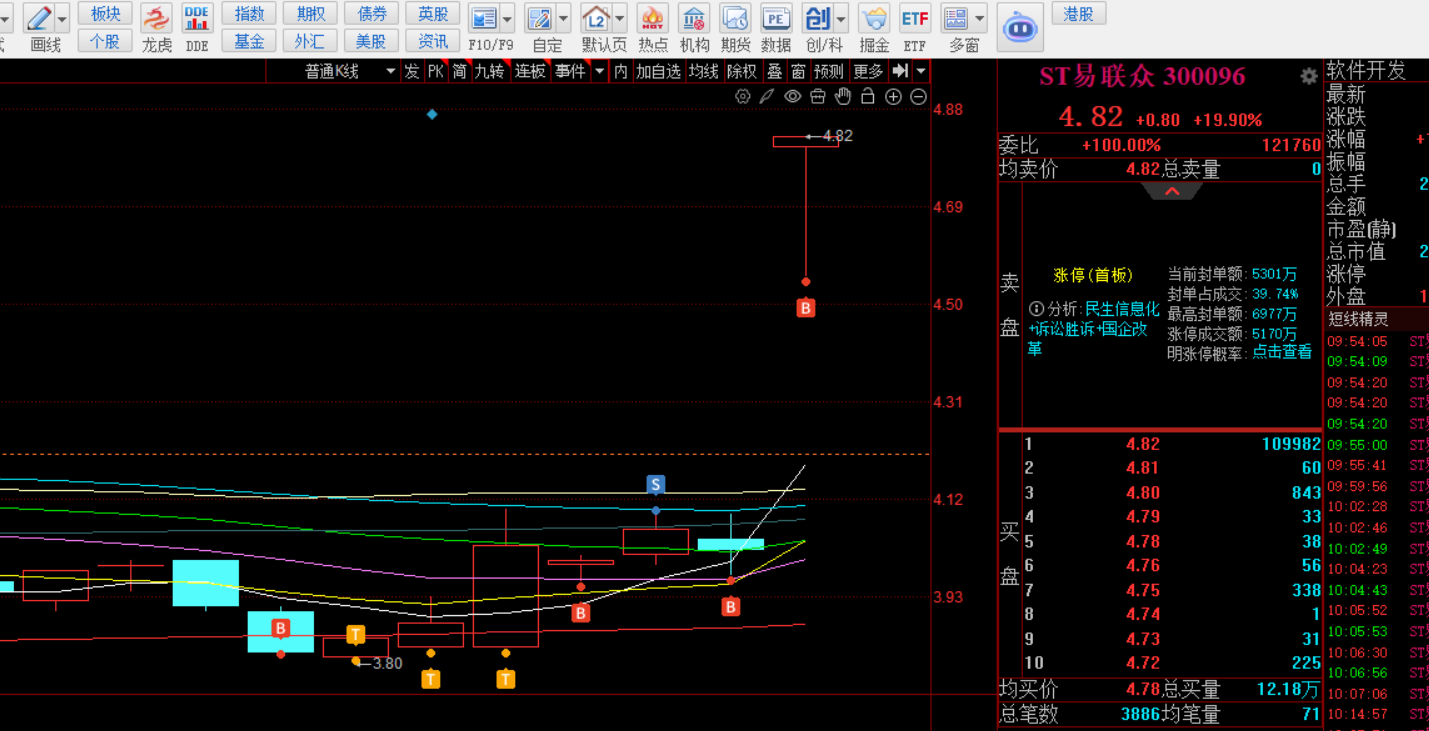Open the F10/F9 info icon
The image size is (1429, 731).
484,18
